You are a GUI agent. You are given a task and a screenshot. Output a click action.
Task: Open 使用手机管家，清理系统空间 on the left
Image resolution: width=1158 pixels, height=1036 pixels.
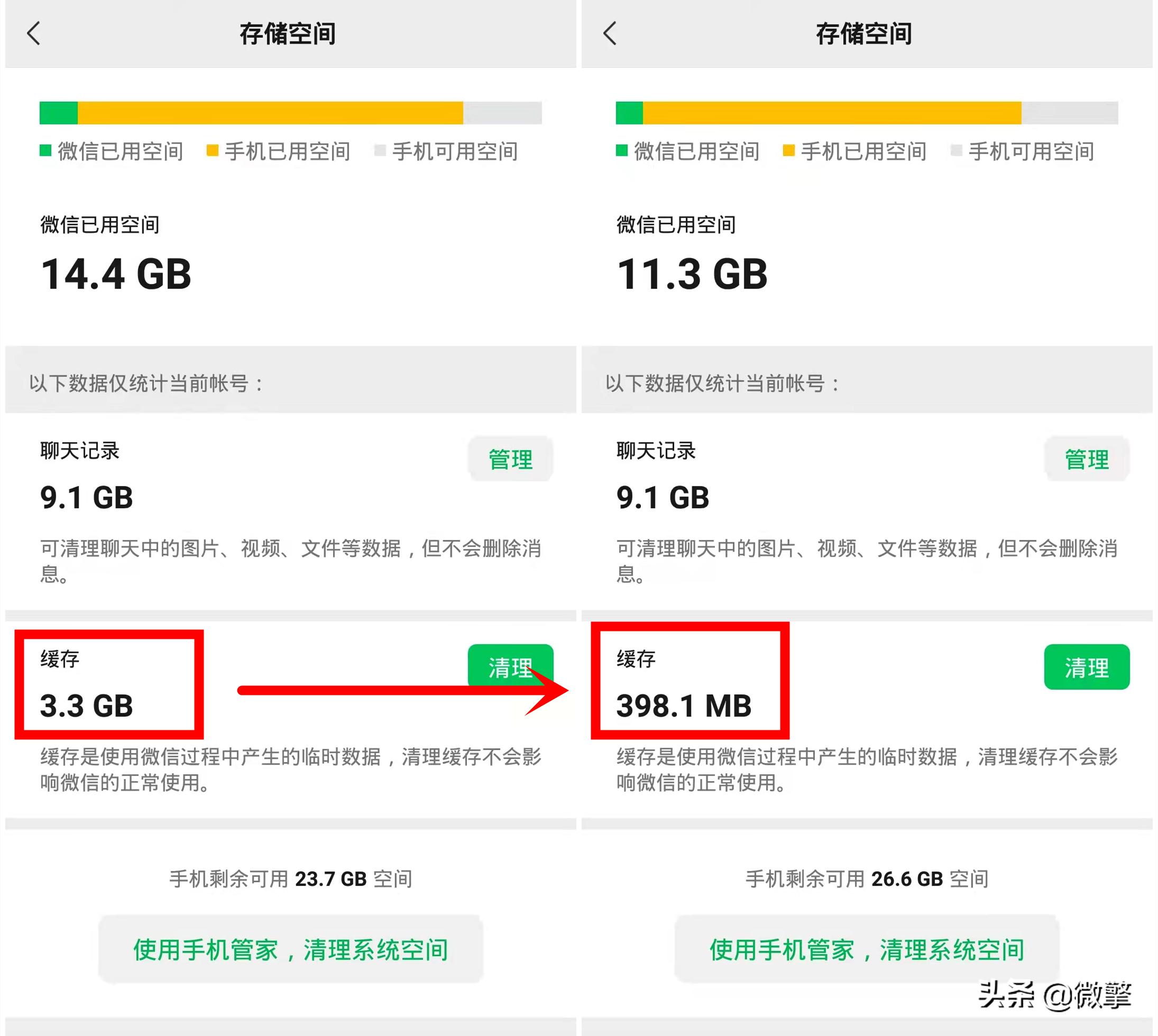coord(290,948)
